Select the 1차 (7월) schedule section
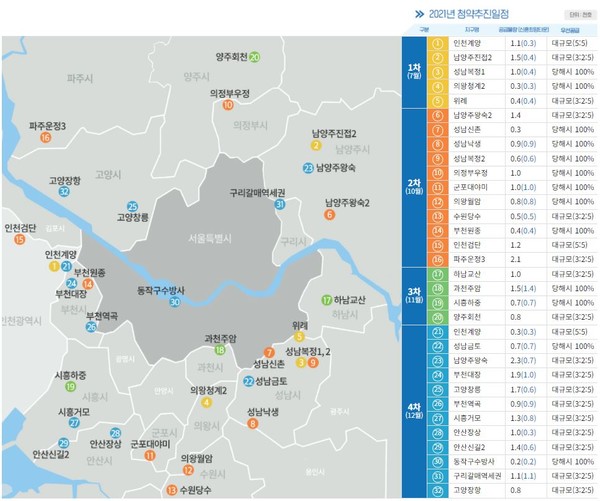 point(414,72)
